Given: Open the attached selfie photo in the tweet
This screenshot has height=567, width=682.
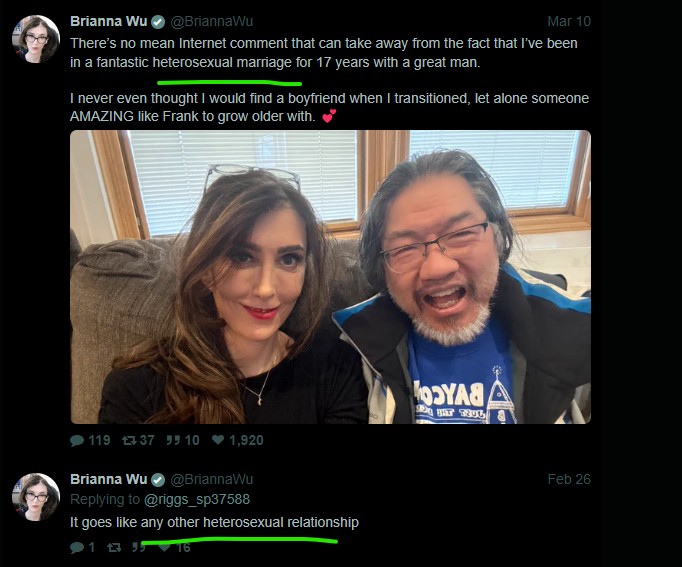Looking at the screenshot, I should pyautogui.click(x=331, y=277).
